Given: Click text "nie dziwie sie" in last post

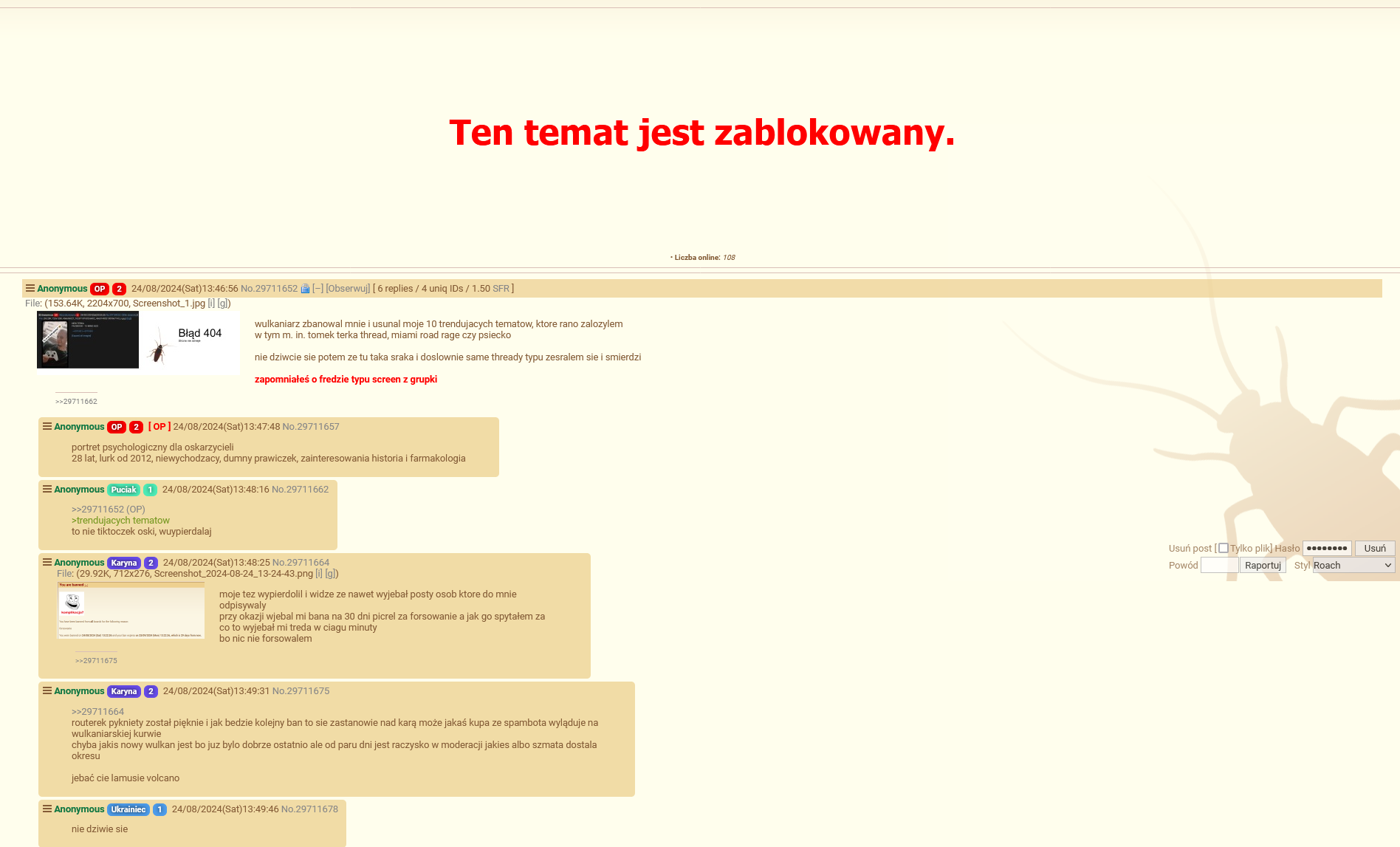Looking at the screenshot, I should point(100,829).
